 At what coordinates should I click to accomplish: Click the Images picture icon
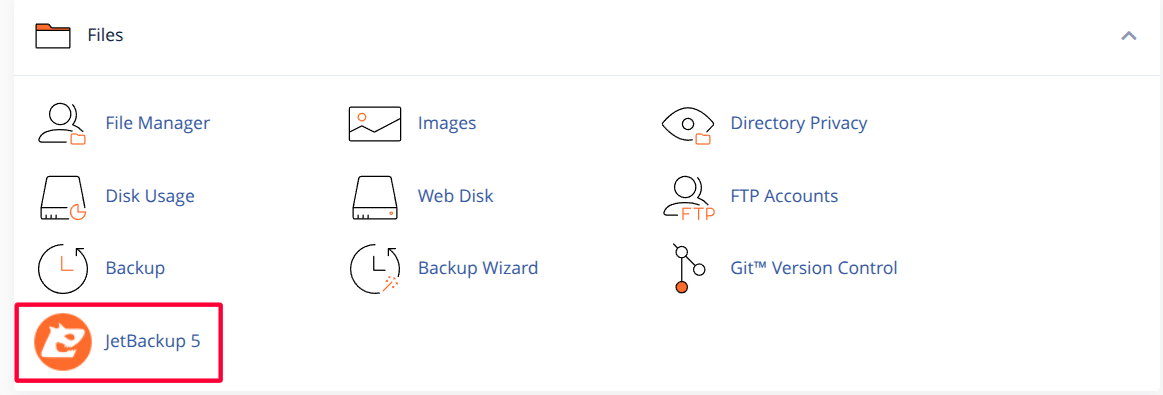(x=375, y=124)
